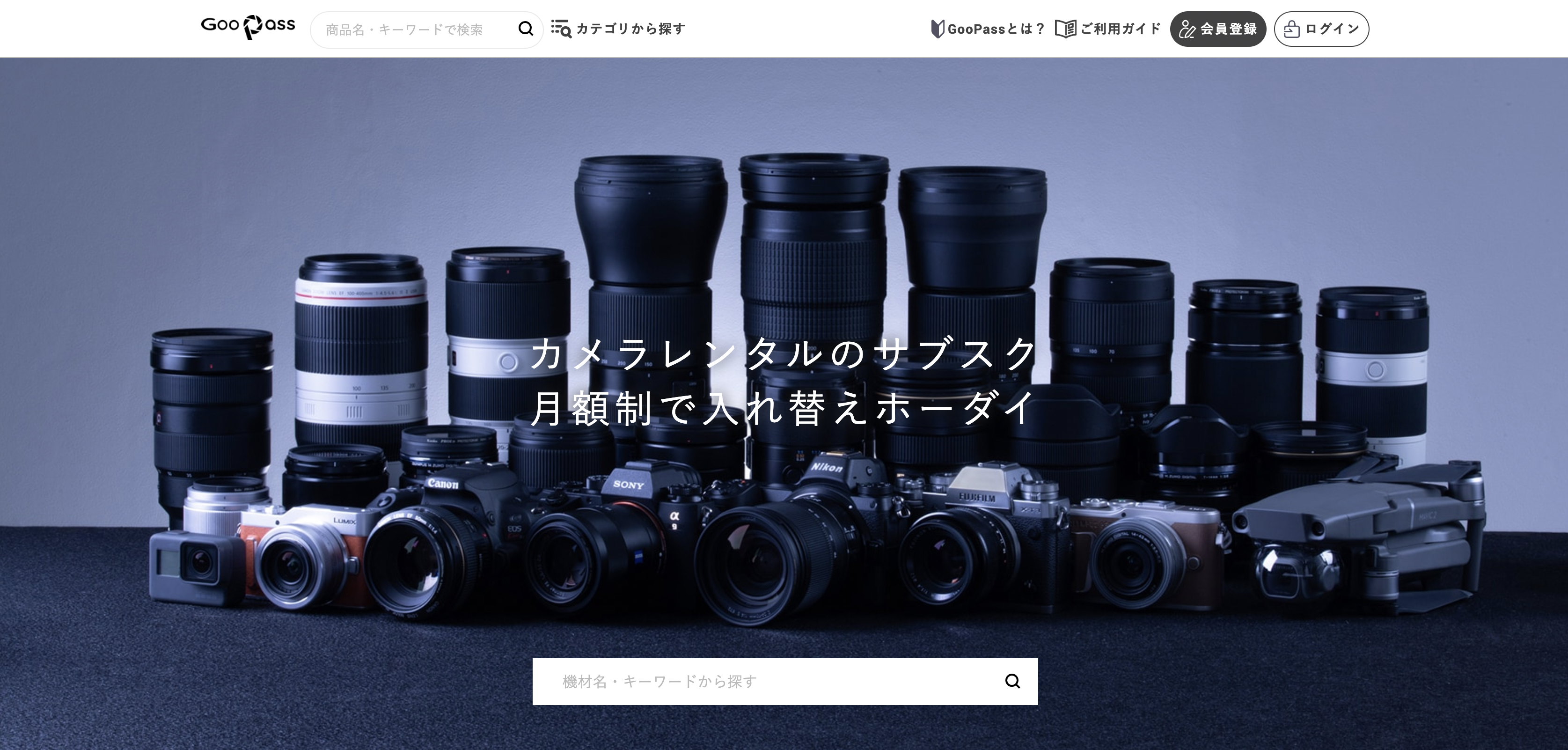The height and width of the screenshot is (750, 1568).
Task: Open ご利用ガイド menu text
Action: (1121, 29)
